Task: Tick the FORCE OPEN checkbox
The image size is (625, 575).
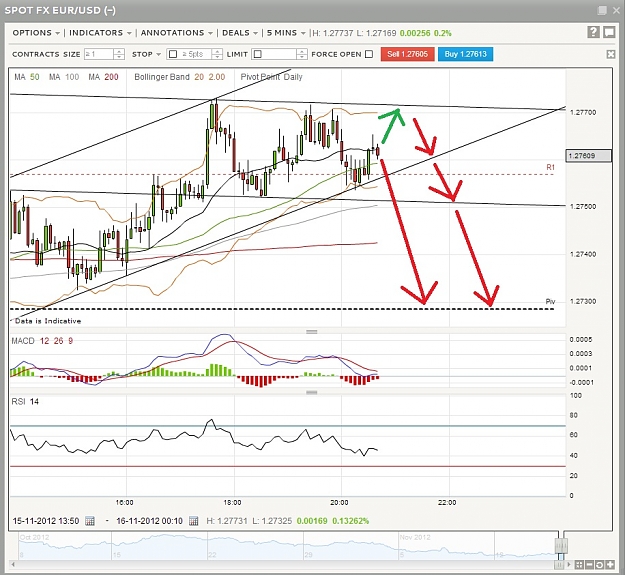Action: (x=369, y=54)
